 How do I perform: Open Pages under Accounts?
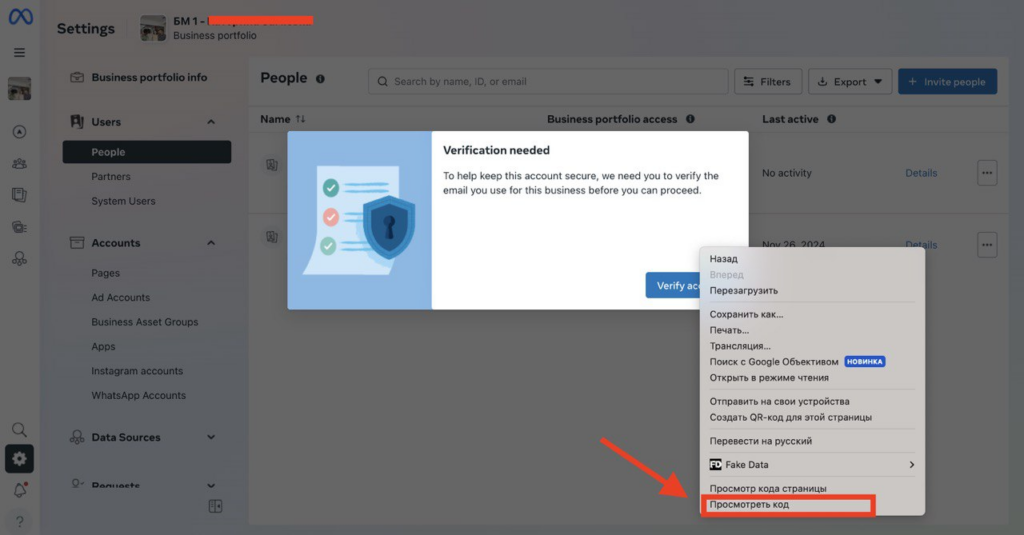click(105, 273)
